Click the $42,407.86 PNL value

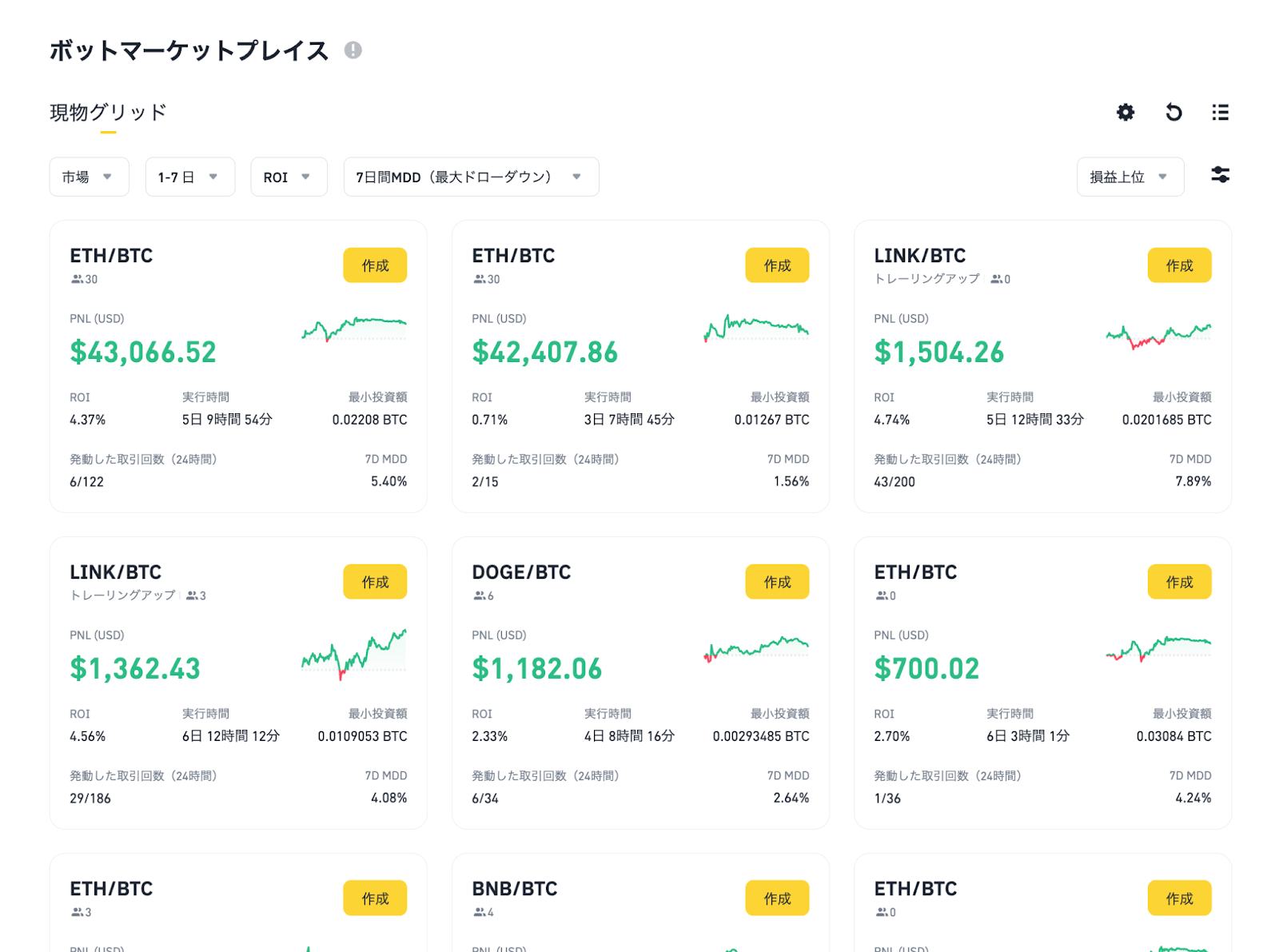tap(545, 353)
